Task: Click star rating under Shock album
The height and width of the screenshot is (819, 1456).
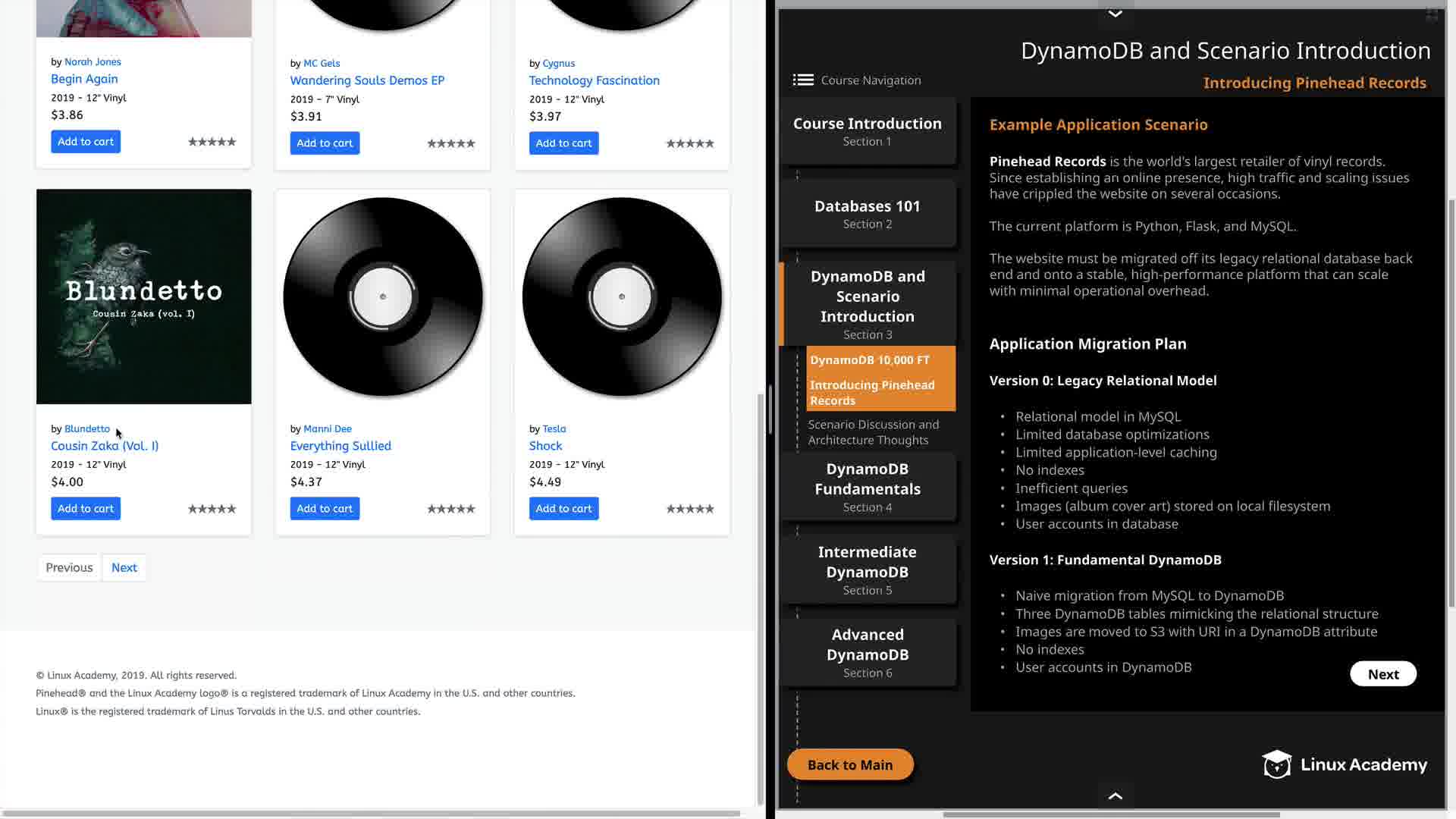Action: (x=689, y=509)
